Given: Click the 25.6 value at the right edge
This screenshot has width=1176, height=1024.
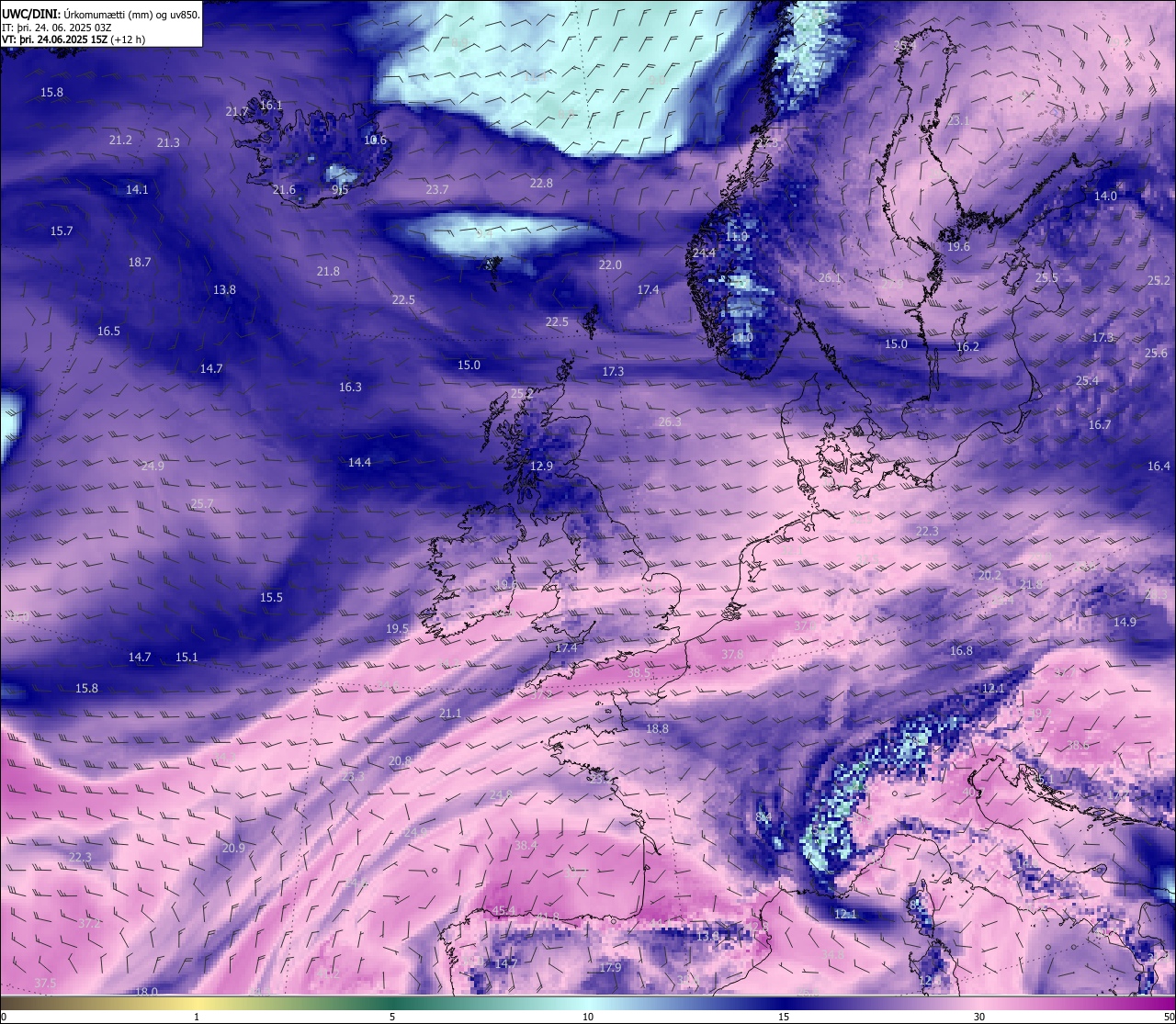Looking at the screenshot, I should [x=1156, y=354].
